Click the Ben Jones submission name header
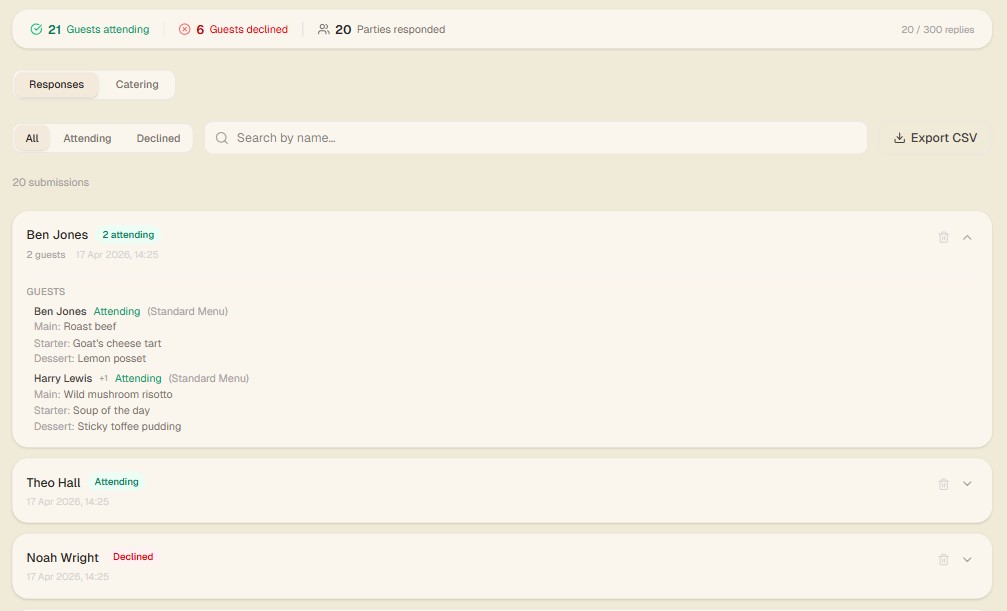This screenshot has width=1007, height=611. coord(57,235)
